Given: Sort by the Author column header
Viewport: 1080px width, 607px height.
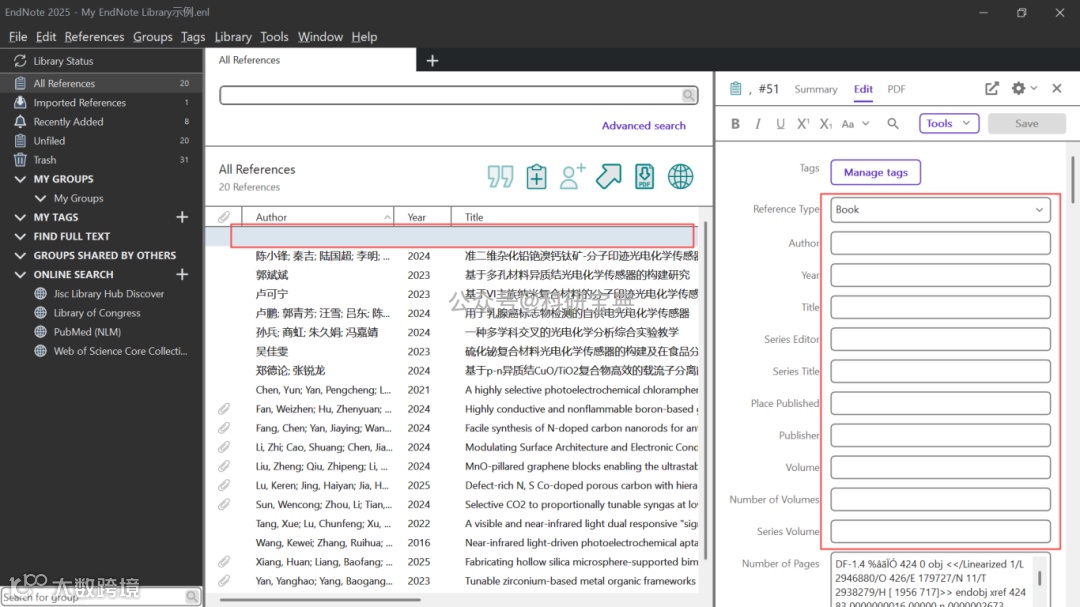Looking at the screenshot, I should (318, 217).
